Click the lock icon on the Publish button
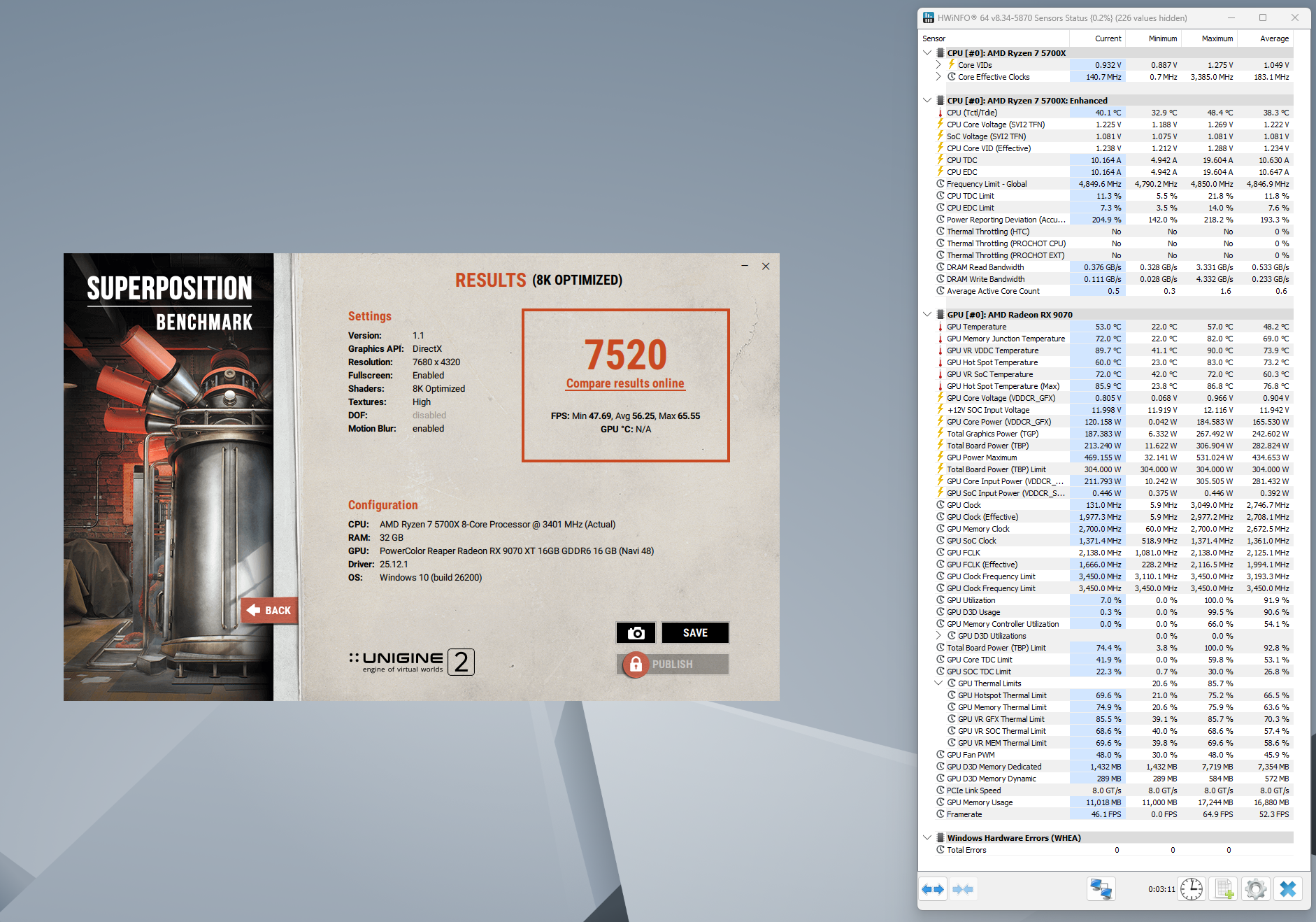The image size is (1316, 922). pyautogui.click(x=636, y=665)
